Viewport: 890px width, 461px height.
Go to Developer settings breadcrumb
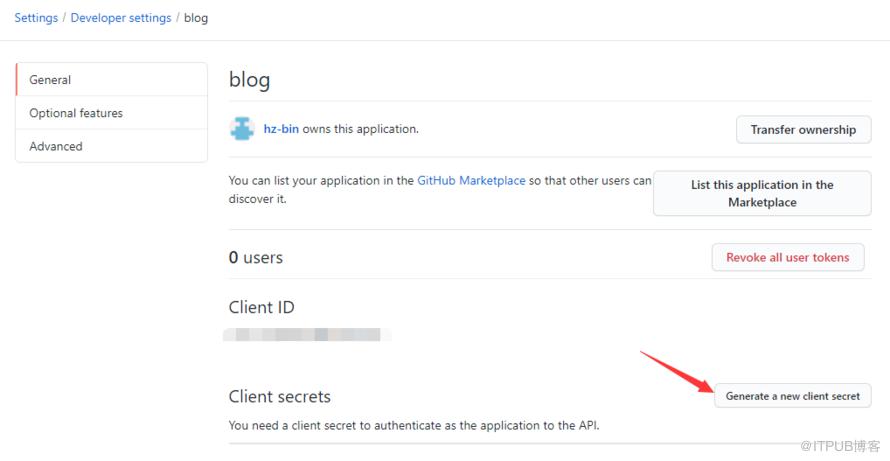[121, 18]
